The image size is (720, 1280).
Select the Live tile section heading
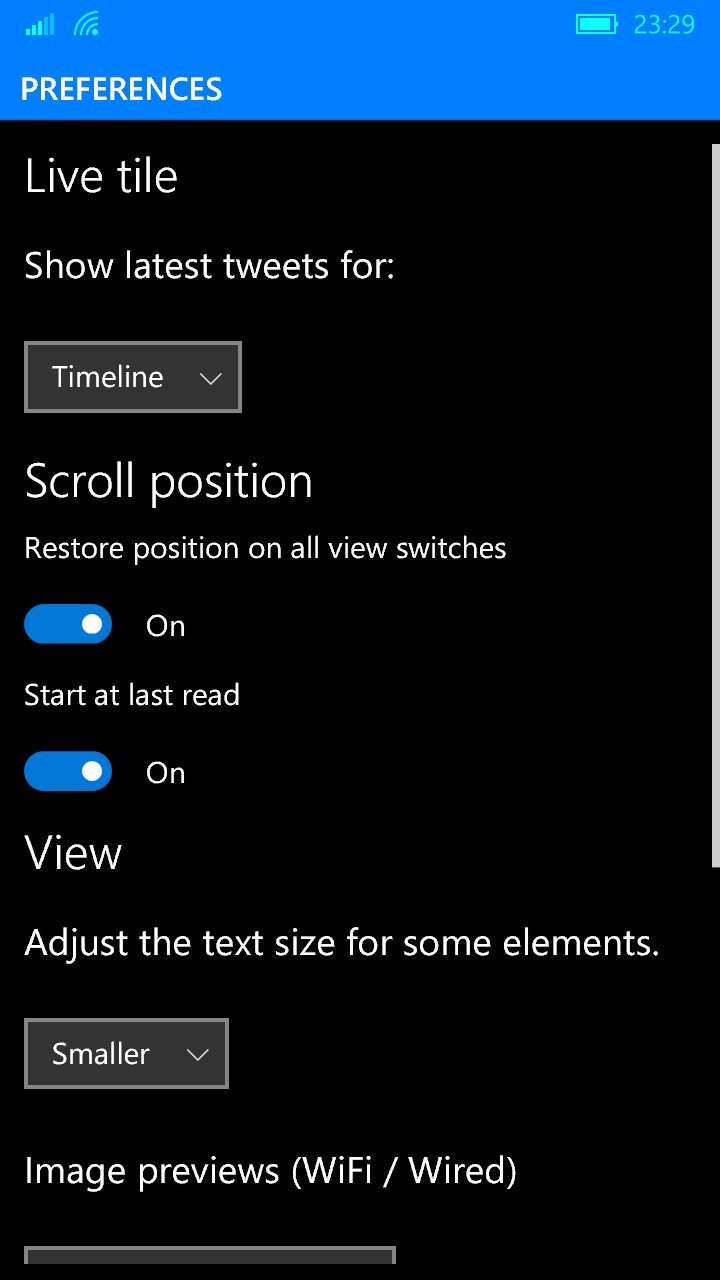click(x=101, y=176)
